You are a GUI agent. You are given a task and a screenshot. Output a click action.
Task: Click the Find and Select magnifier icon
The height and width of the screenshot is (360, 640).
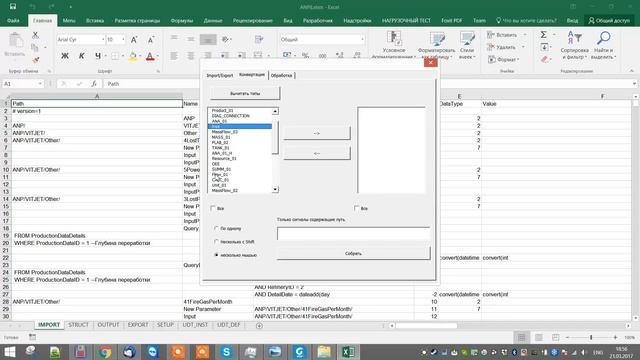[x=603, y=38]
